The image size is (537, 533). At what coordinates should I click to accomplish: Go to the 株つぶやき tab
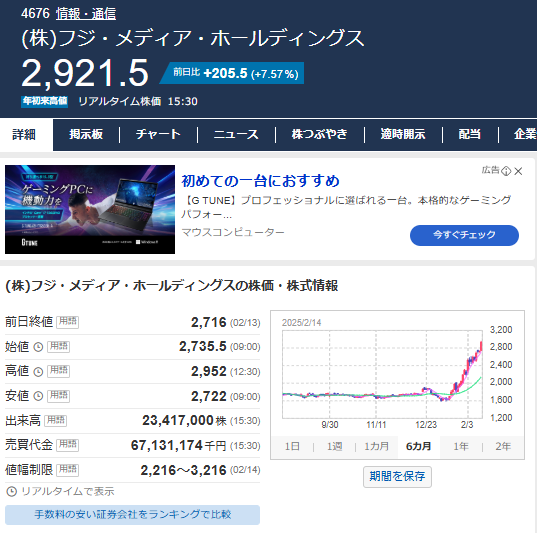(320, 134)
